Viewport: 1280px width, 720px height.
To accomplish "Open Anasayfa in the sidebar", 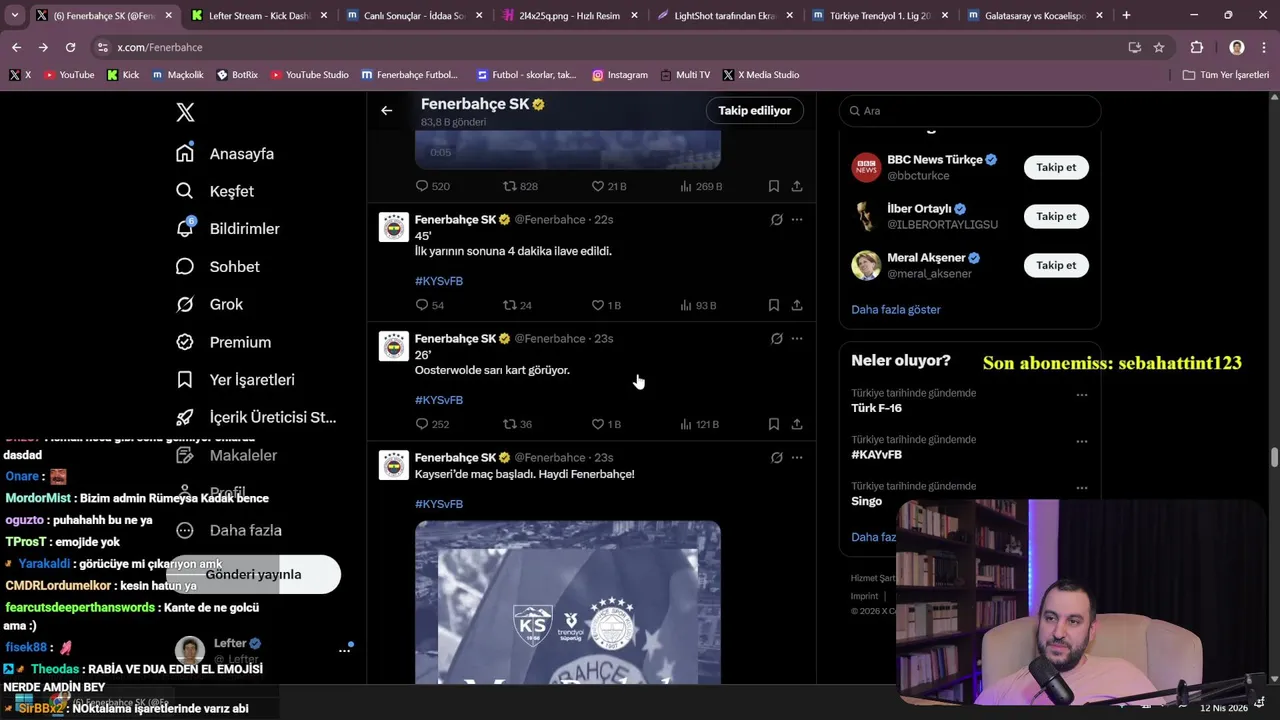I will pyautogui.click(x=225, y=154).
